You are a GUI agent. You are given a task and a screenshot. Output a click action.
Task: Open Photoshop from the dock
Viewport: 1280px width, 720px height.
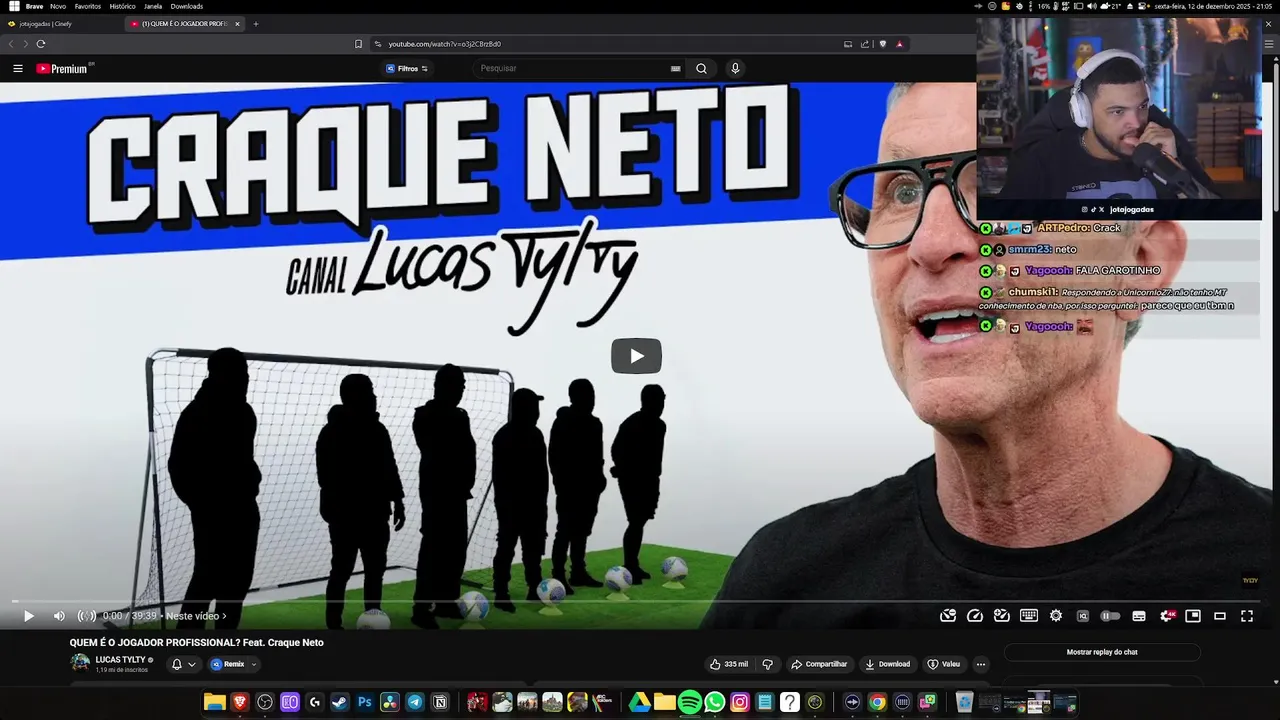(x=365, y=702)
